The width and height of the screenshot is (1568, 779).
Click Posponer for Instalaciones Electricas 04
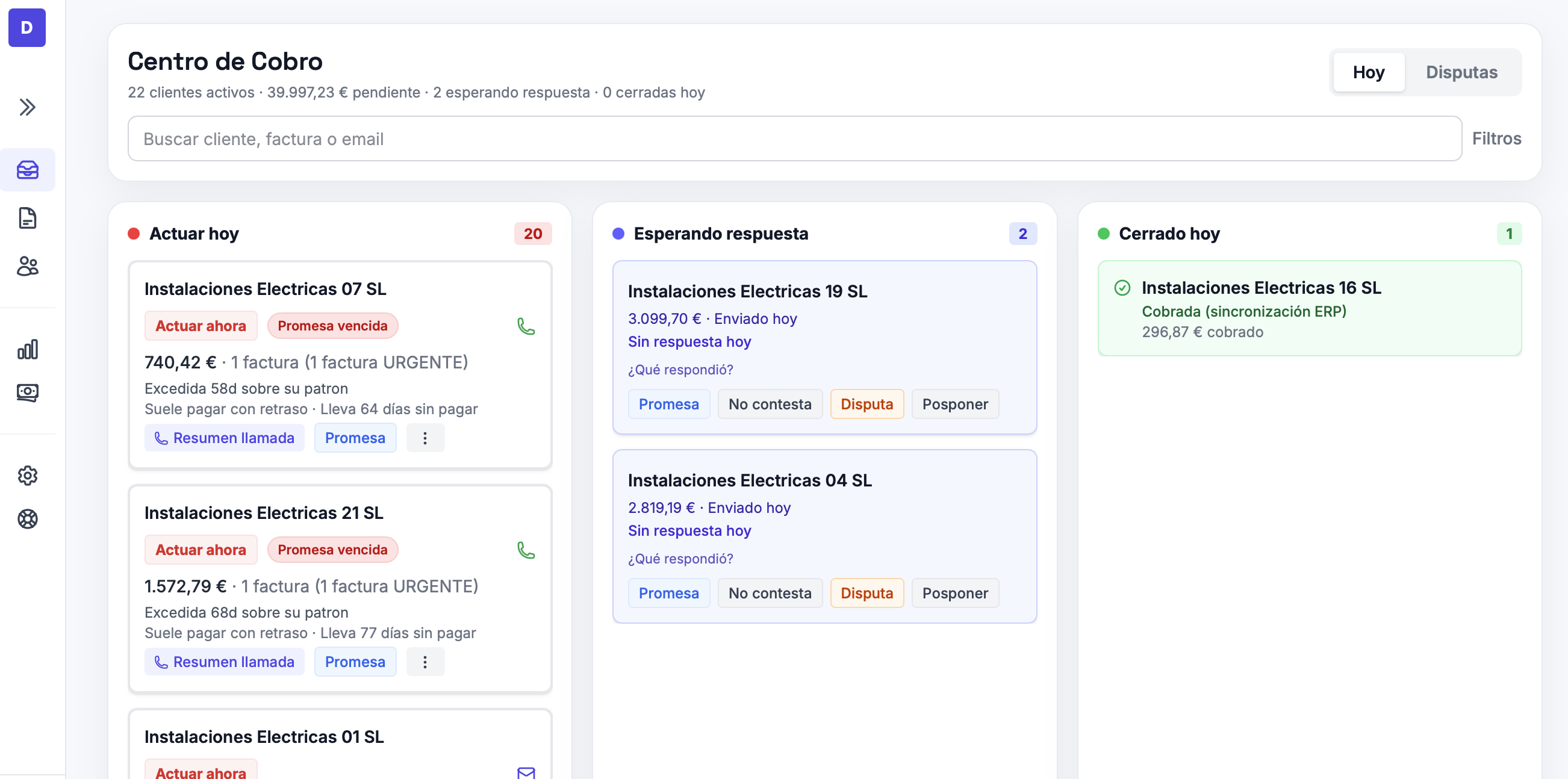click(x=955, y=593)
